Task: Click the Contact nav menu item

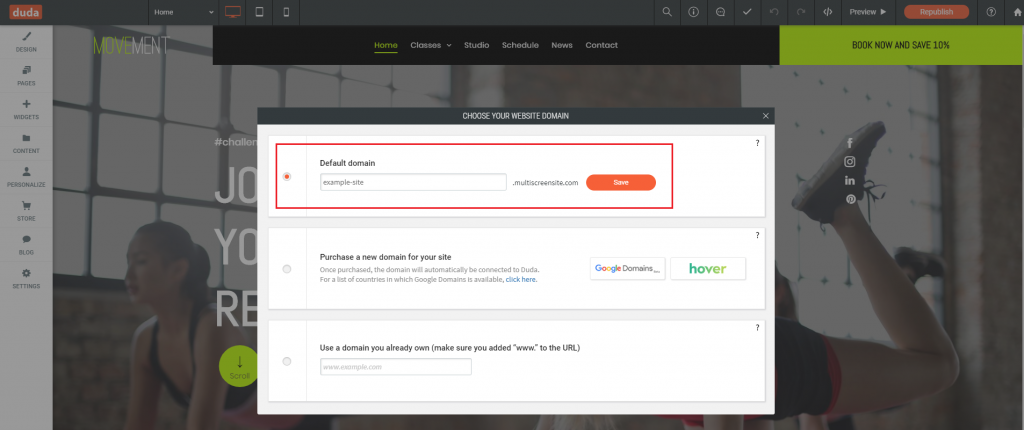Action: (601, 45)
